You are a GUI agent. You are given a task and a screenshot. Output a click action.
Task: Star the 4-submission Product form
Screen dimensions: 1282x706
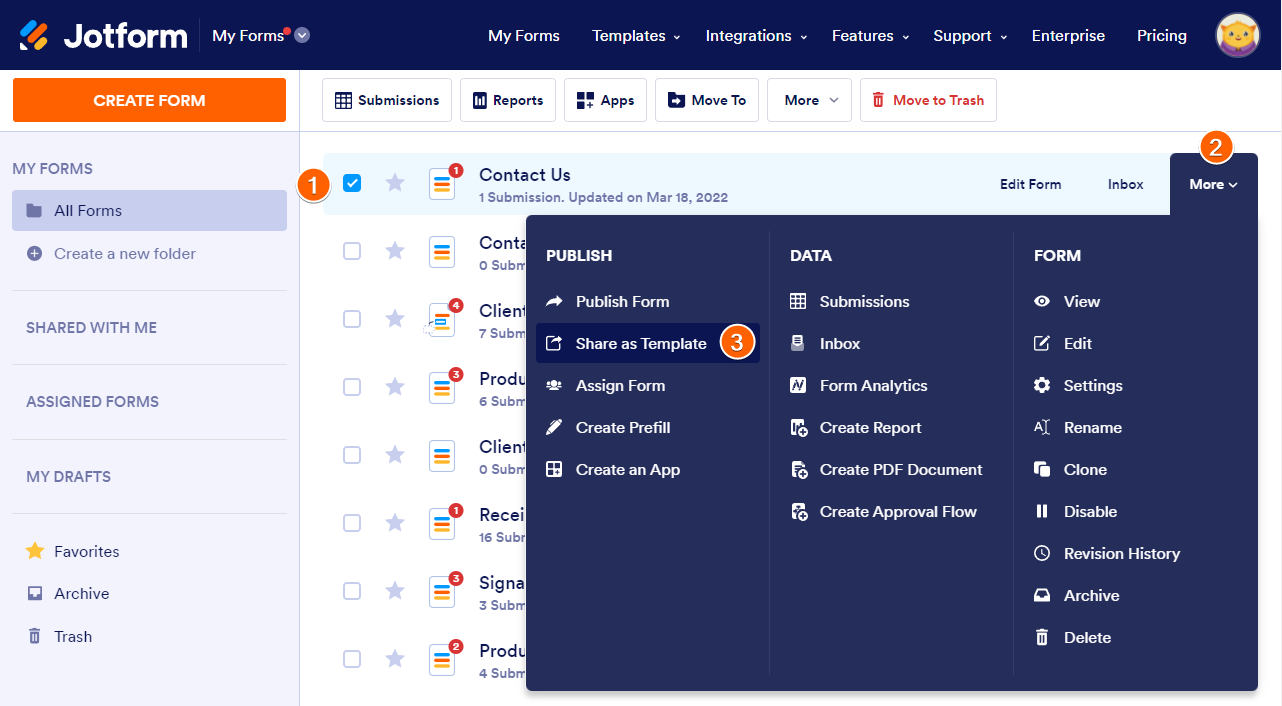click(395, 658)
